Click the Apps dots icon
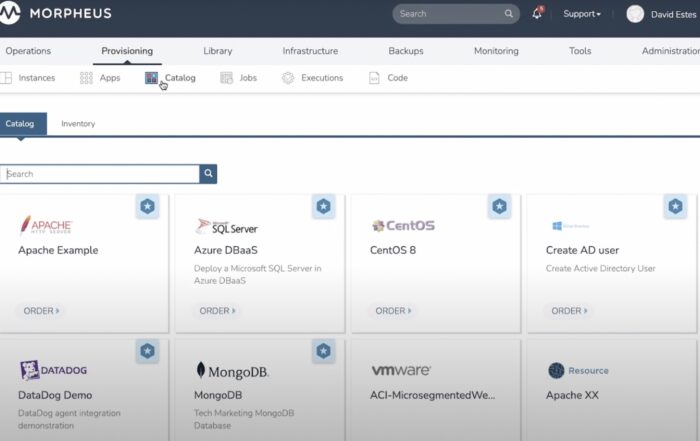Screen dimensions: 700x441 86,78
